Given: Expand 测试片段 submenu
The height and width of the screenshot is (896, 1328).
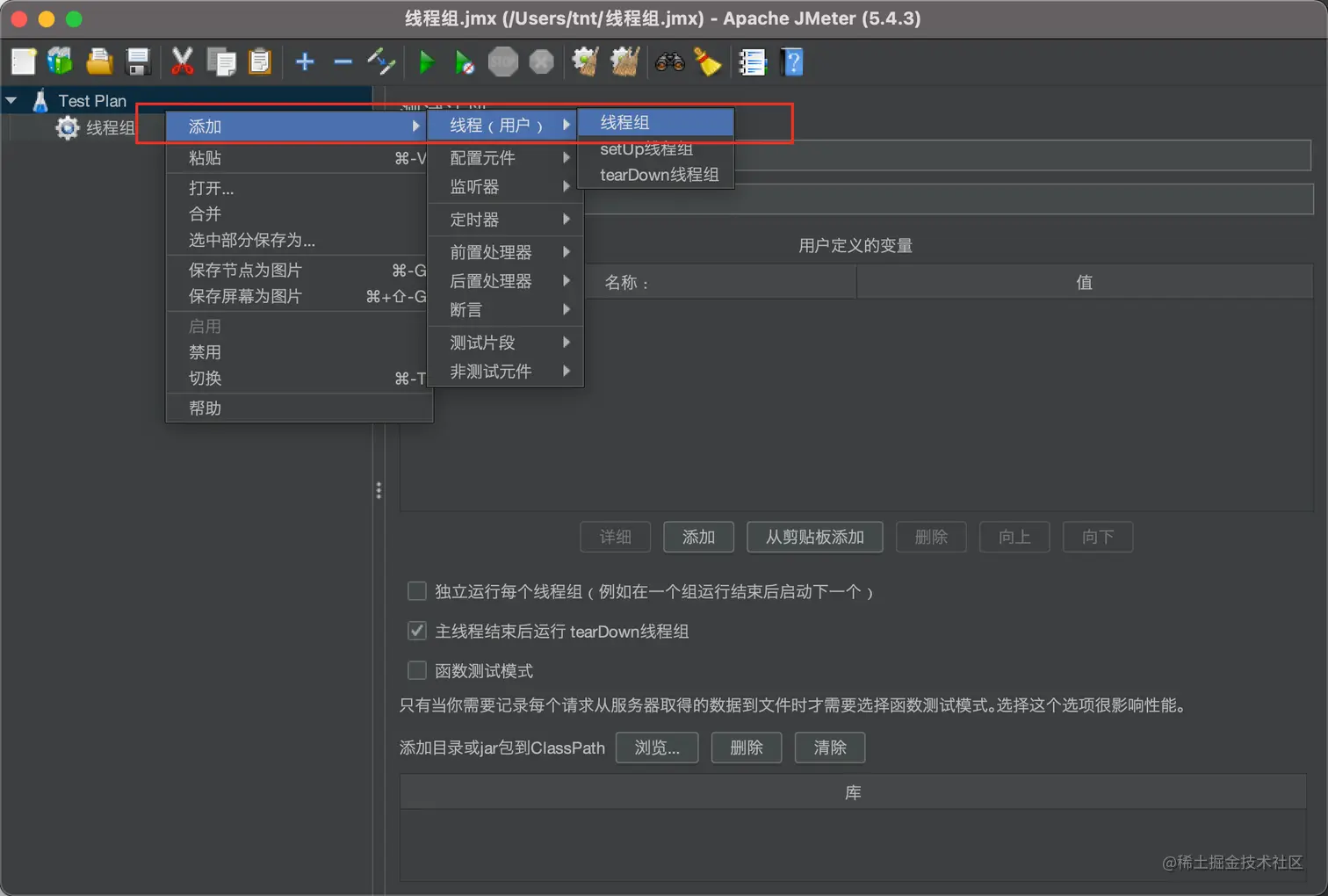Looking at the screenshot, I should point(505,343).
